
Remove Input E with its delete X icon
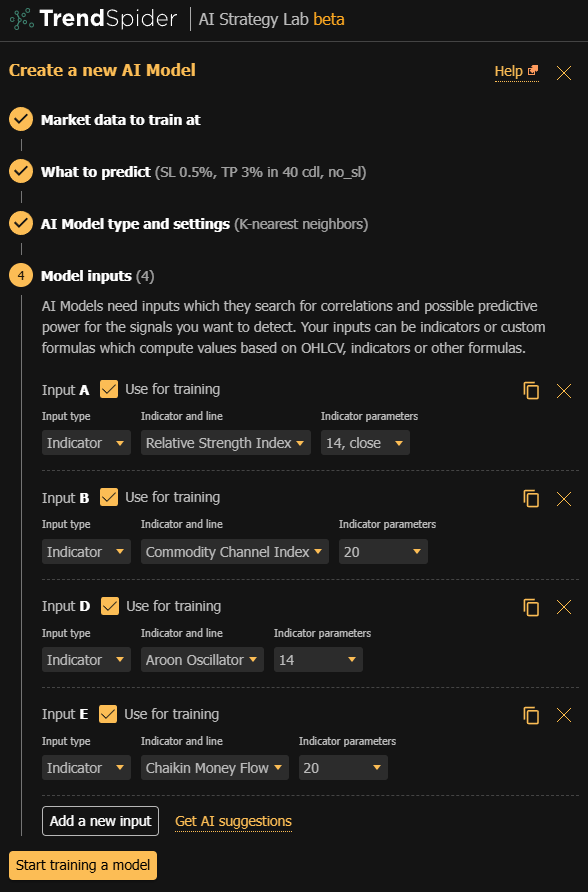(563, 714)
